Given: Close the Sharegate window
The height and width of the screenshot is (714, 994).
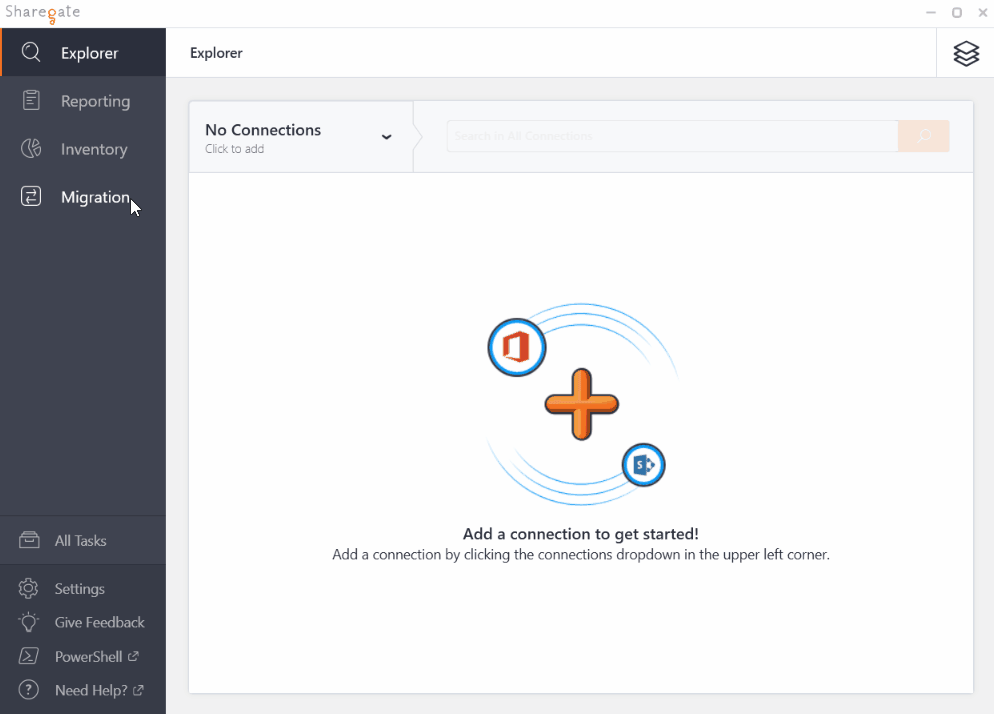Looking at the screenshot, I should pos(983,13).
